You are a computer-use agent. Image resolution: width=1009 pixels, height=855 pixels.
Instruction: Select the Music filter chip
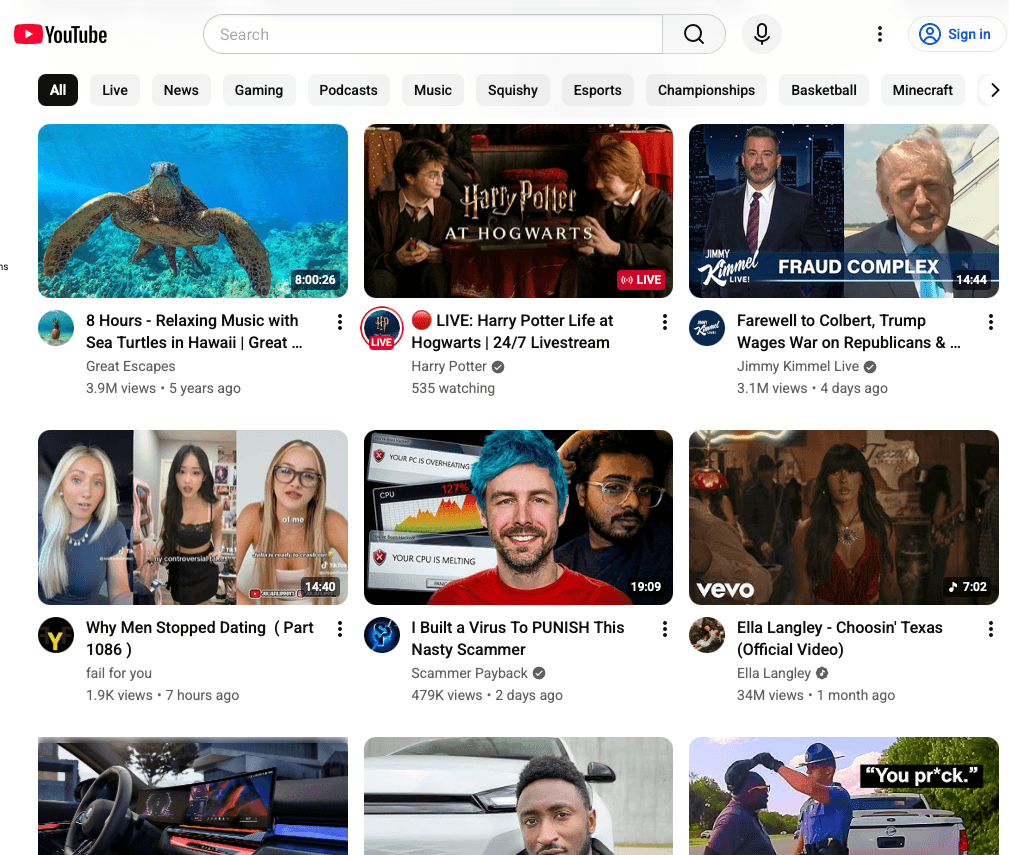tap(432, 90)
